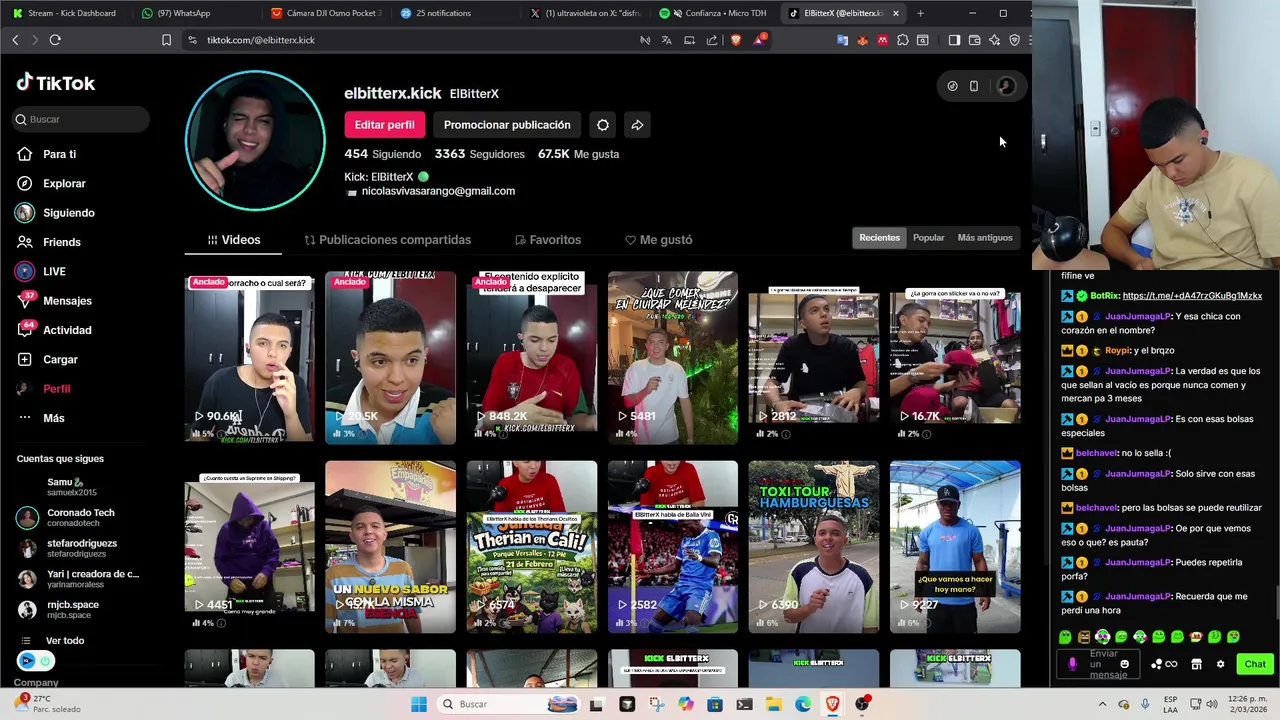
Task: Click the Buscar search field on TikTok
Action: 81,119
